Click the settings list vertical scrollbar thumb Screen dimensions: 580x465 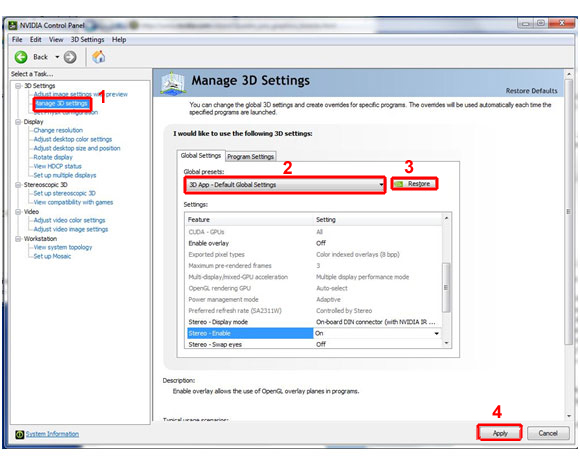point(446,287)
